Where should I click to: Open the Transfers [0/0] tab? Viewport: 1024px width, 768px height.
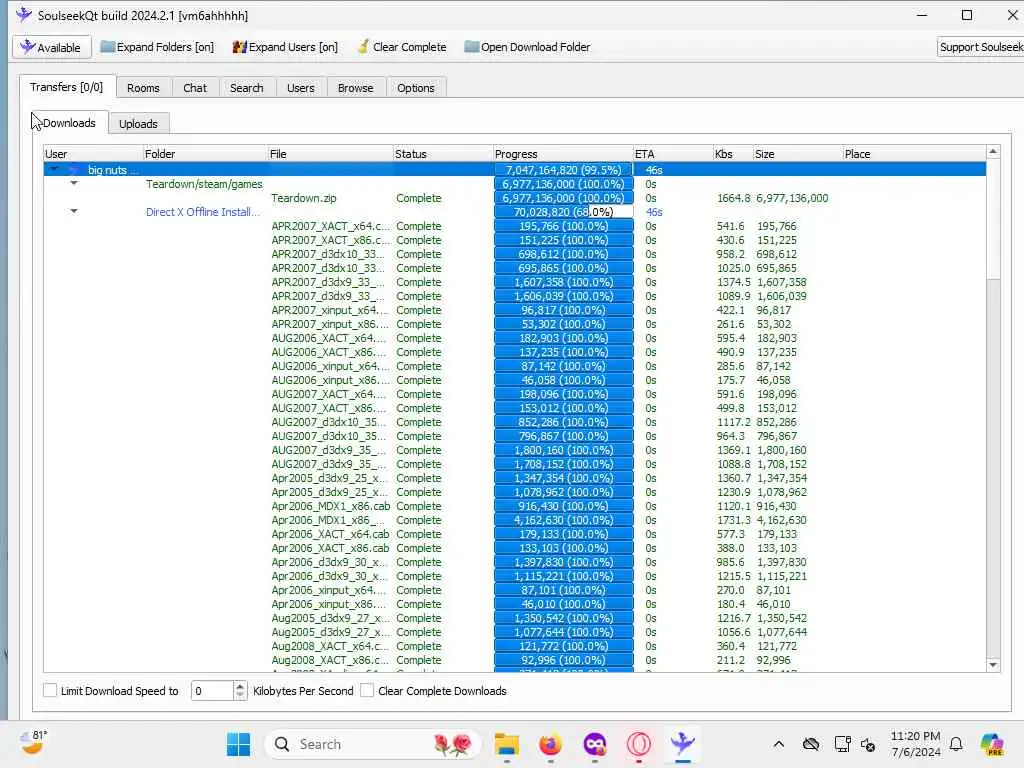[67, 87]
